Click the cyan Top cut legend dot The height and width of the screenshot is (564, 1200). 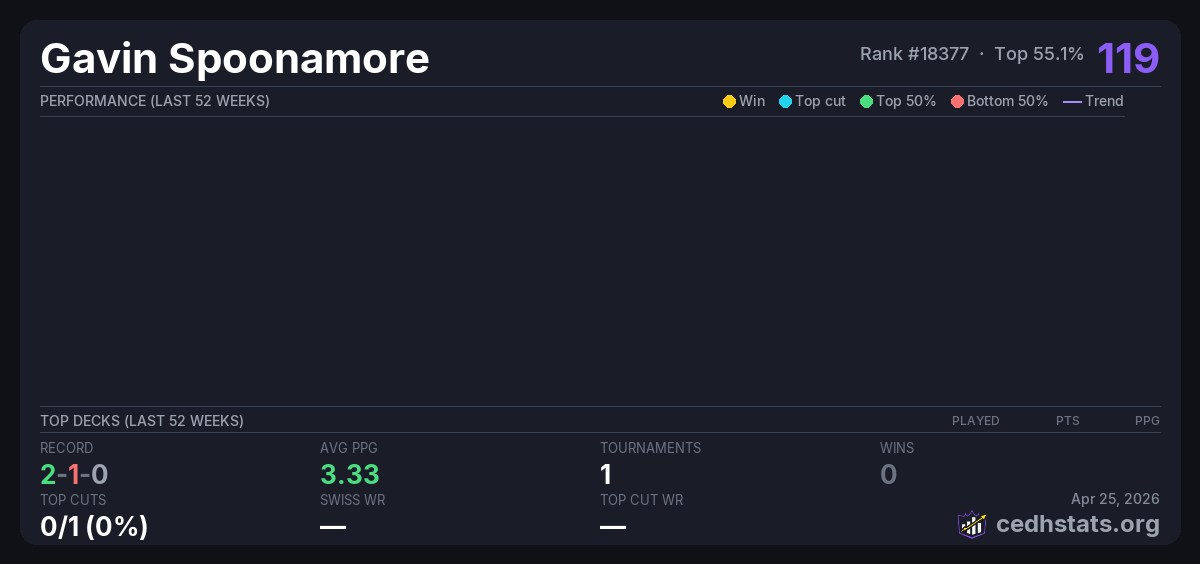(785, 101)
